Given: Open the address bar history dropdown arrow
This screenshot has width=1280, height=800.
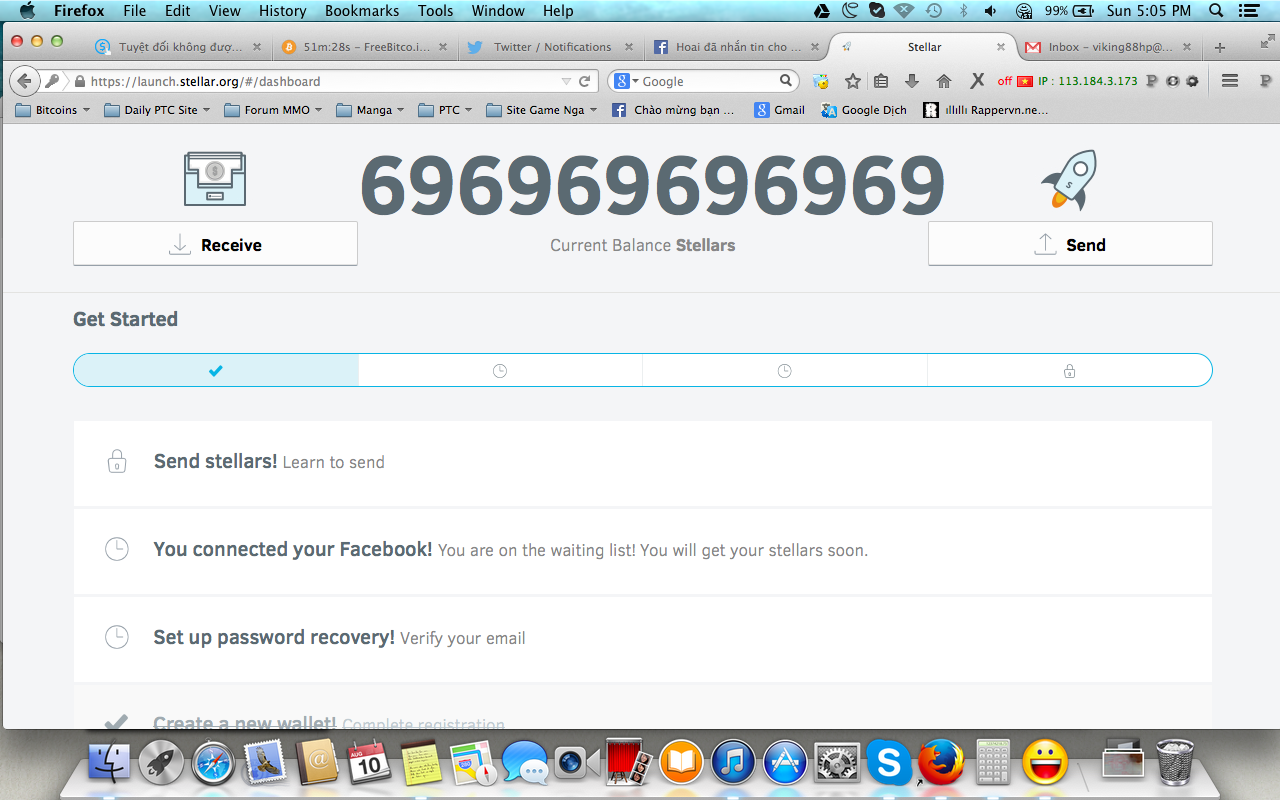Looking at the screenshot, I should [x=567, y=81].
